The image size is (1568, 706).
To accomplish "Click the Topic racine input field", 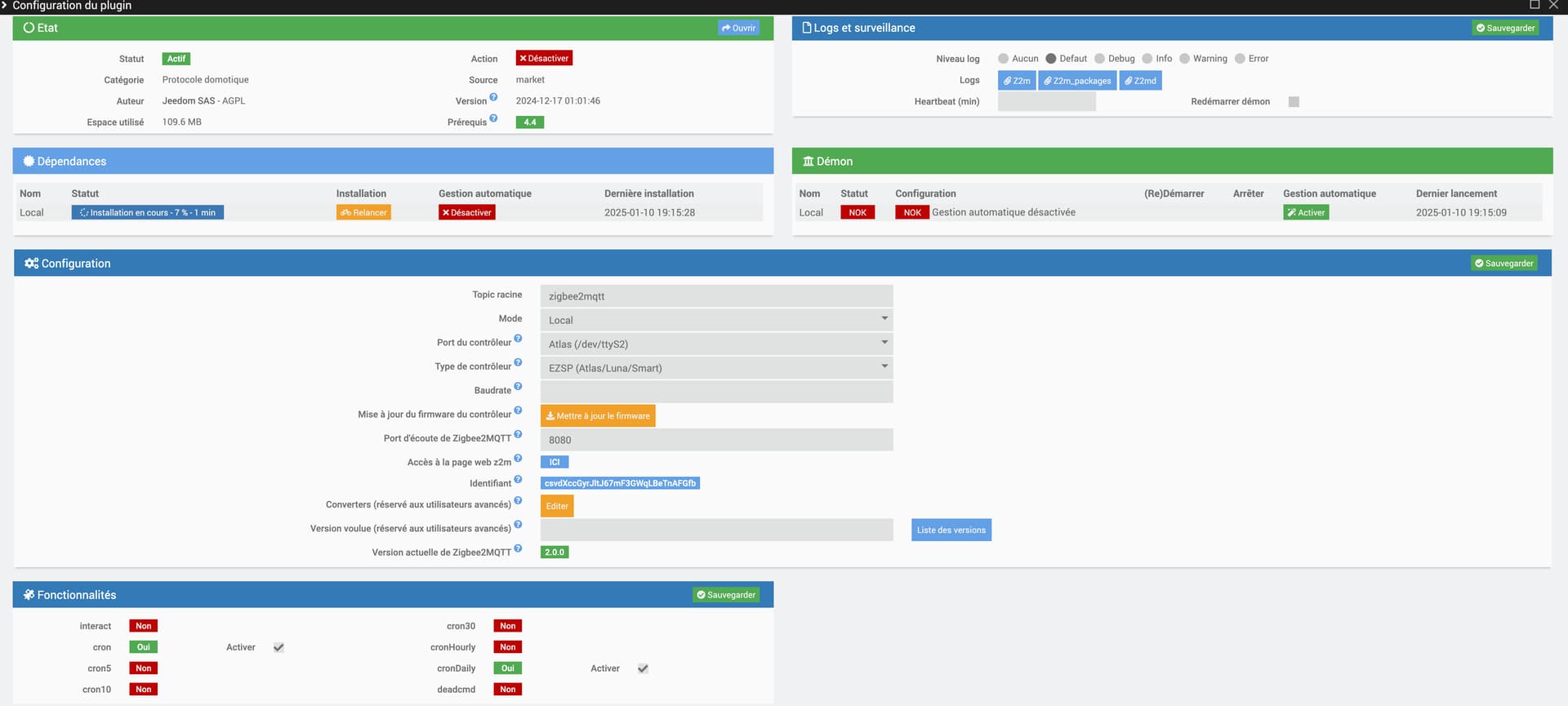I will pos(716,296).
